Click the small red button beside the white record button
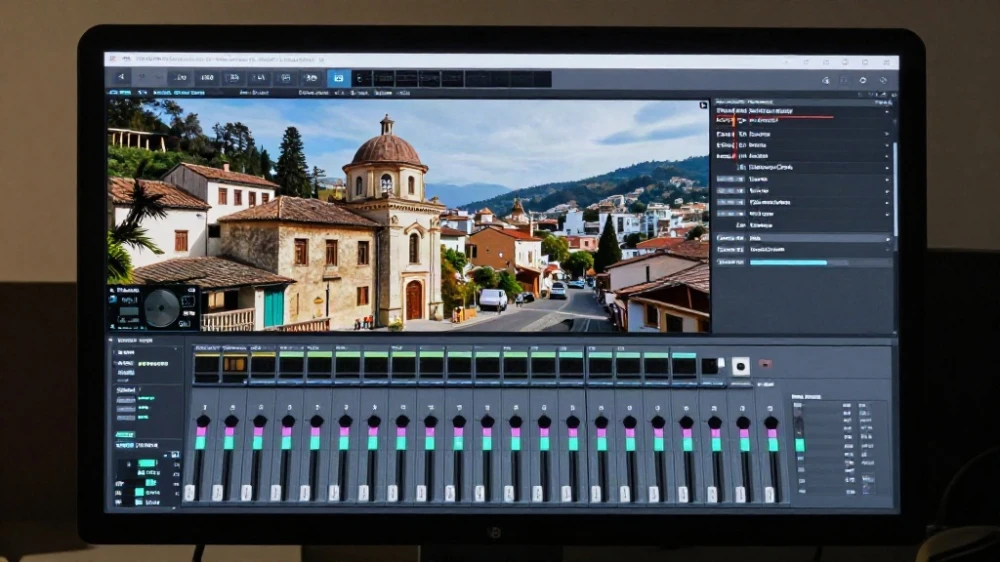 [765, 364]
